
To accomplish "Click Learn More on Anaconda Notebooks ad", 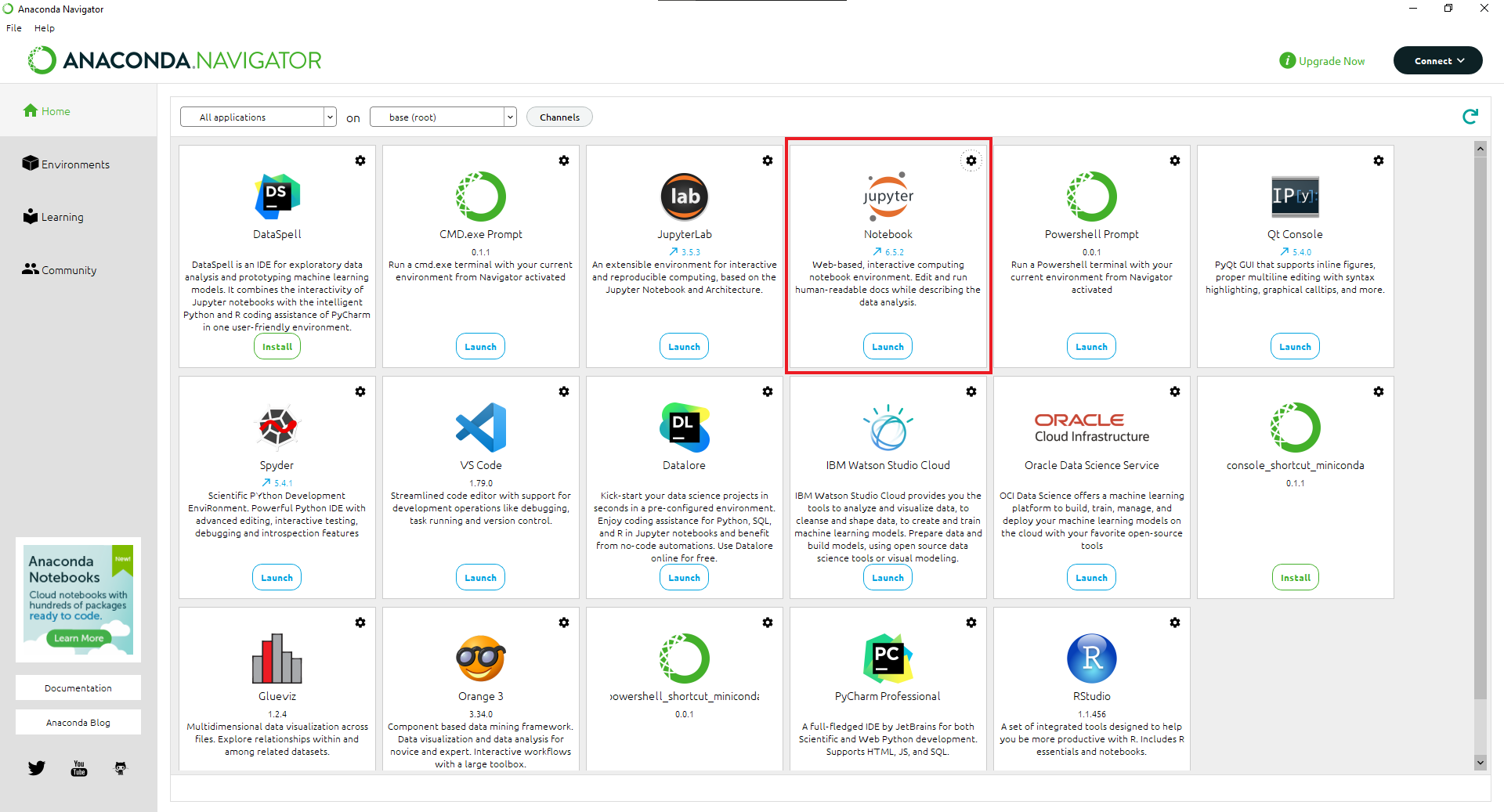I will click(78, 638).
